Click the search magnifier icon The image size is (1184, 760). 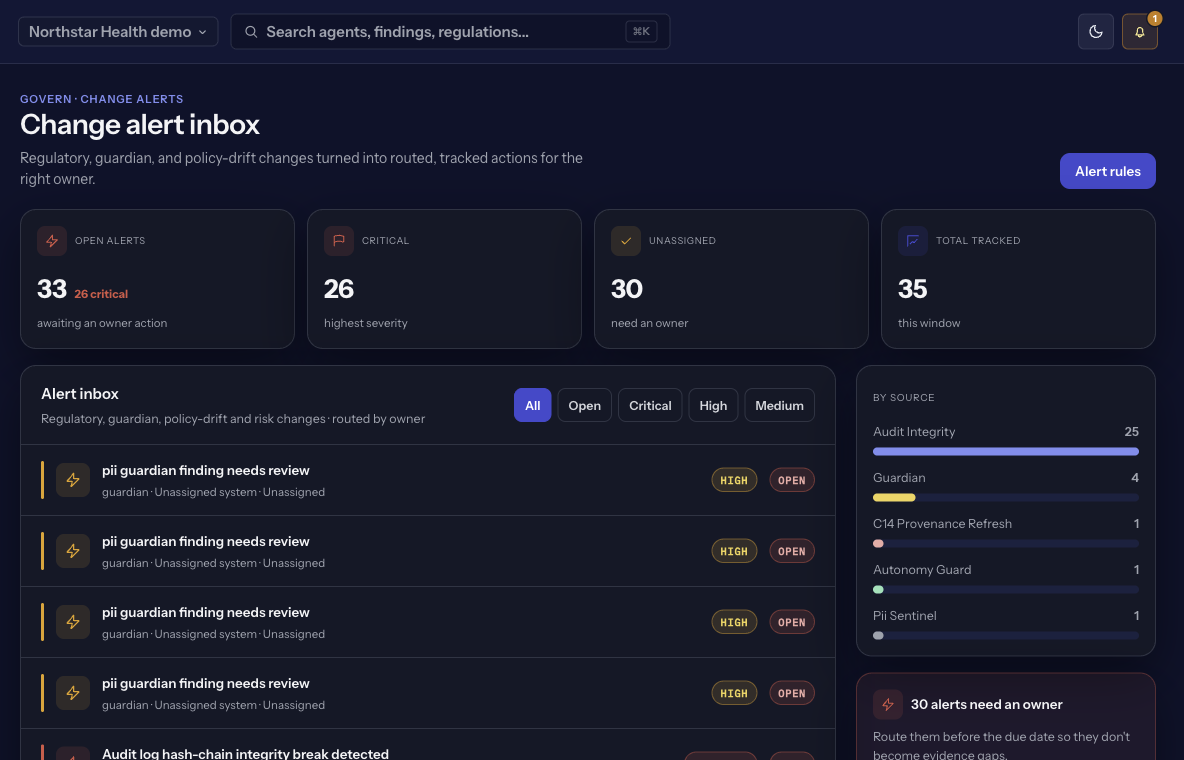251,32
